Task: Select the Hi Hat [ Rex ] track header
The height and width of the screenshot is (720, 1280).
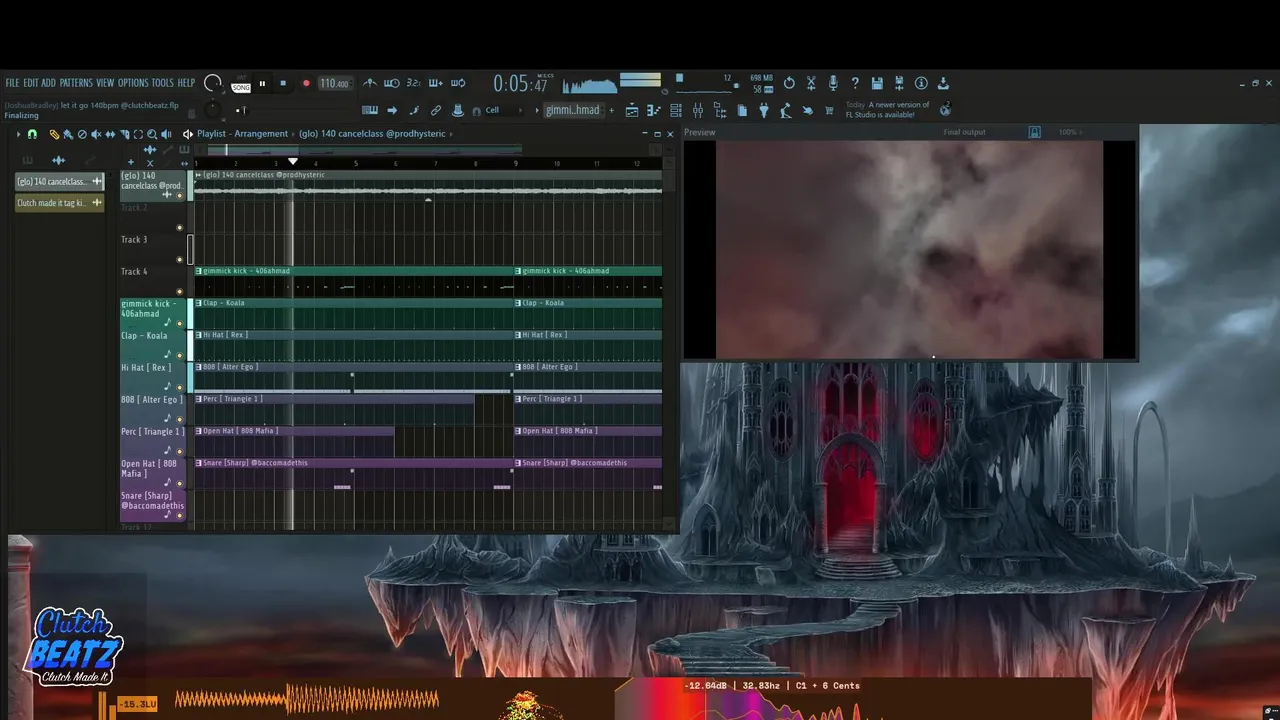Action: (x=154, y=377)
